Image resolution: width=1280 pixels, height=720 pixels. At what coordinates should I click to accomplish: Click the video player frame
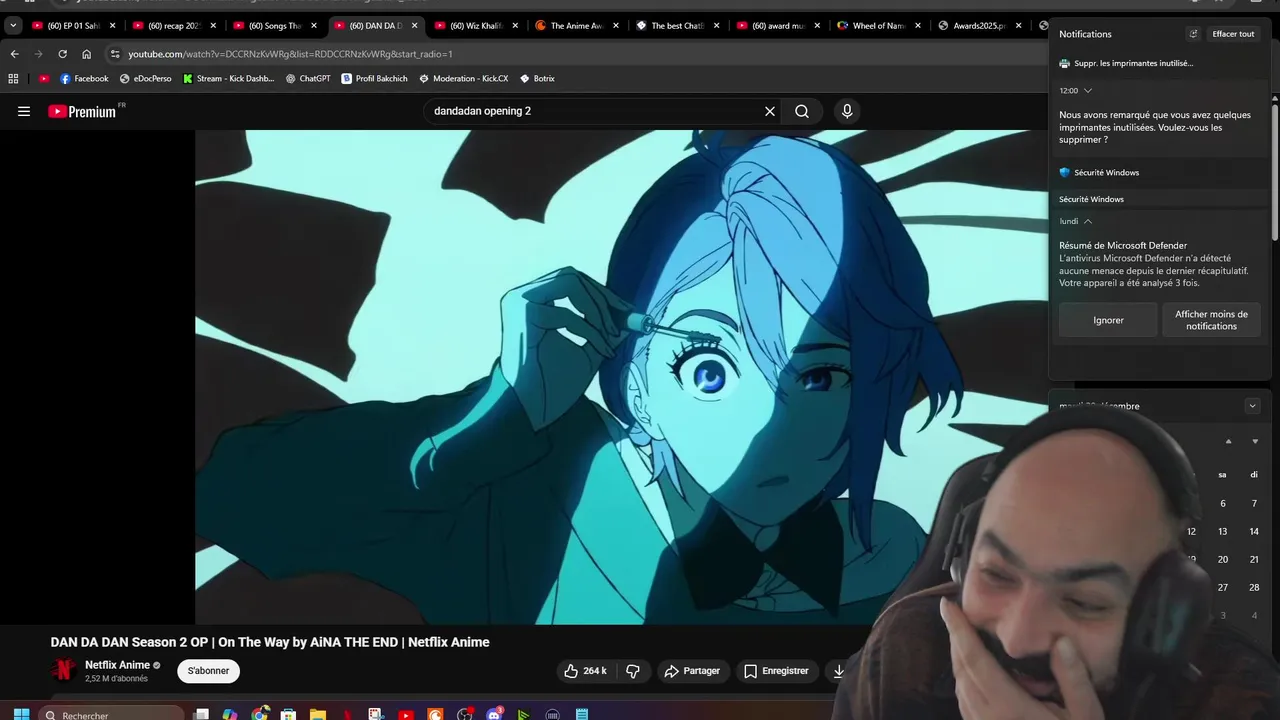(x=620, y=377)
